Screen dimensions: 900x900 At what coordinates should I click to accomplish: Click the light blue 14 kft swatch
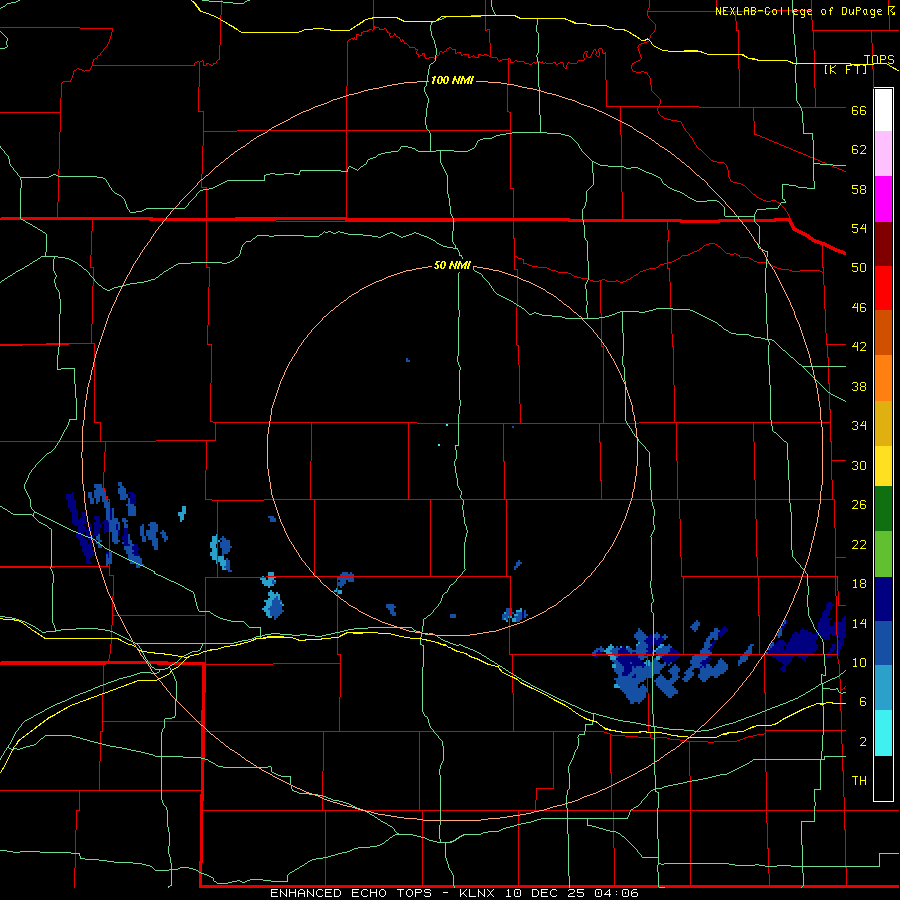click(x=883, y=688)
